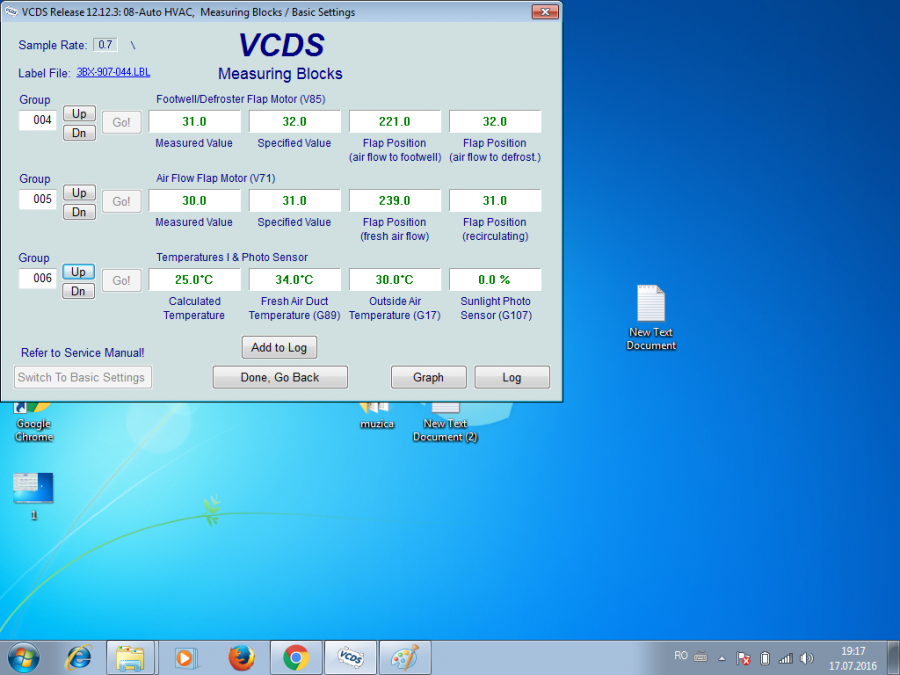Click the Add to Log button
Screen dimensions: 900x675
(279, 347)
